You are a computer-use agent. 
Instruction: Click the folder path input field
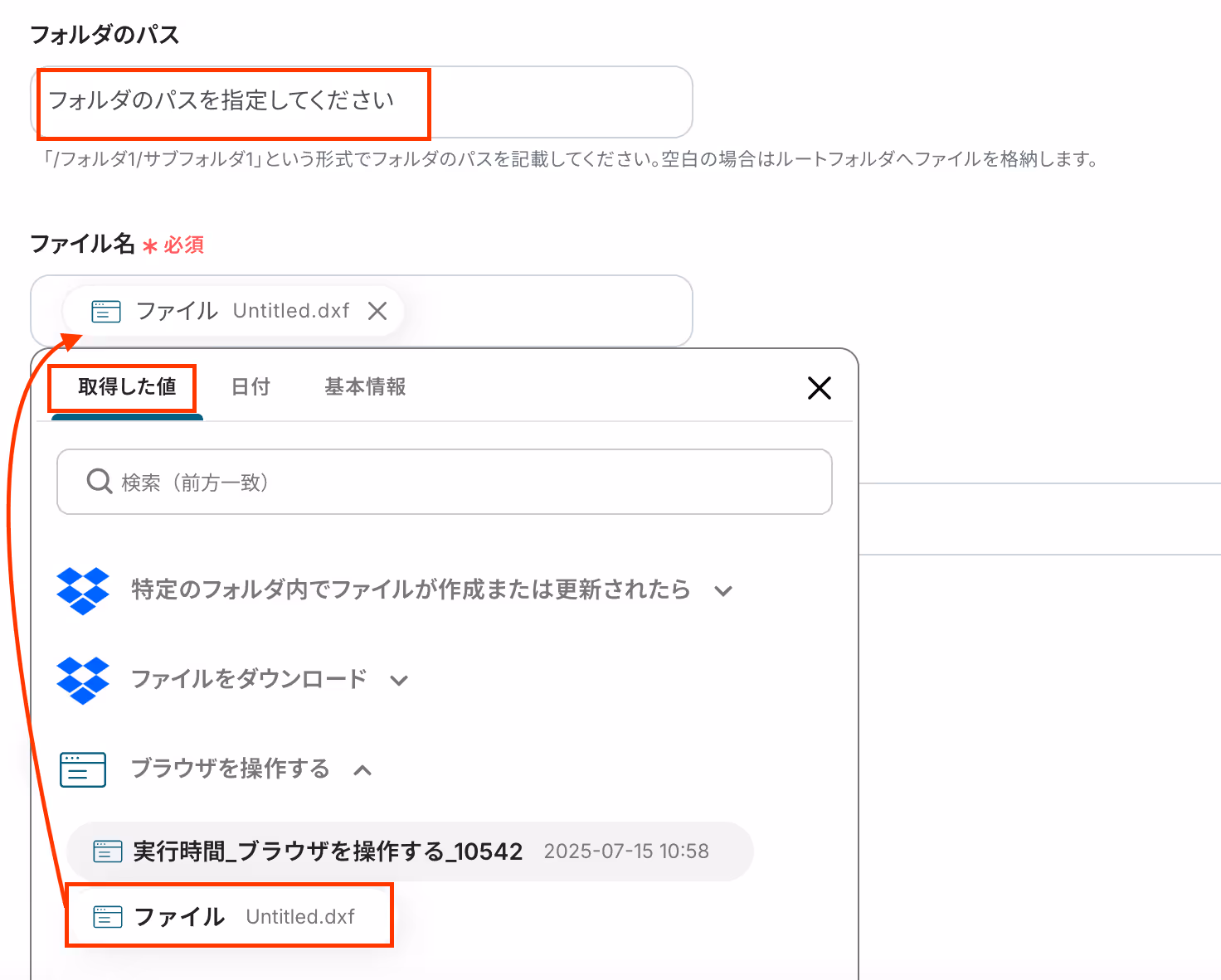tap(362, 102)
